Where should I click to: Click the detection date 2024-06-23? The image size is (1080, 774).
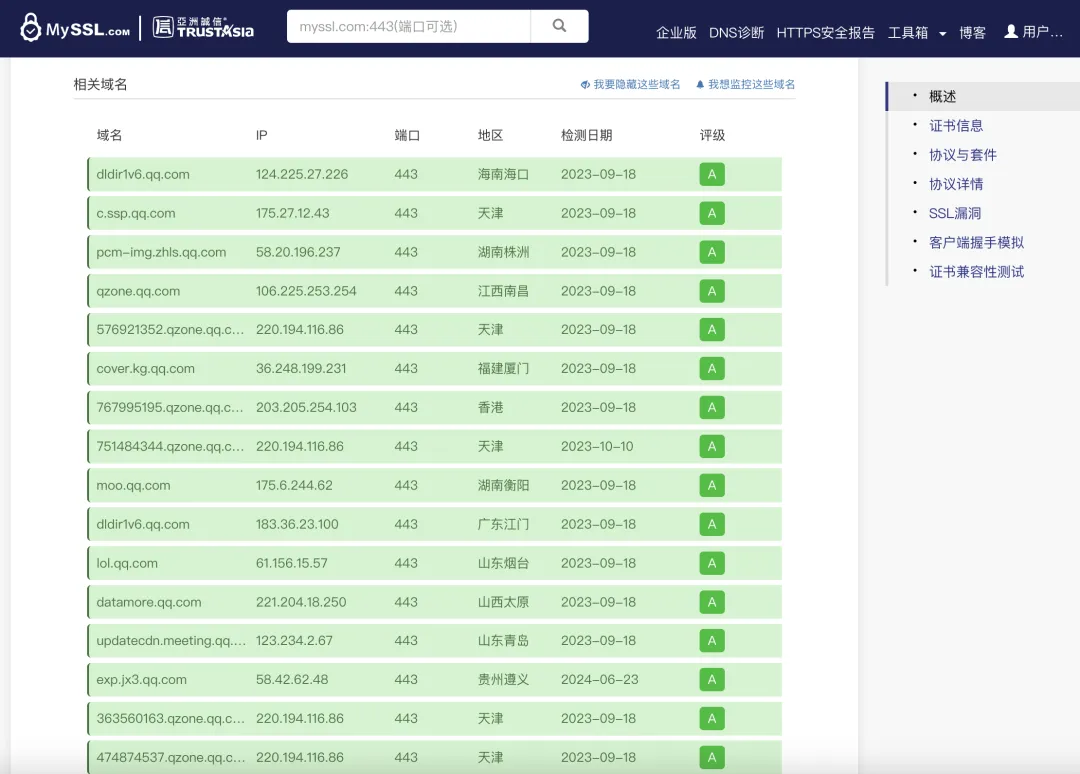click(600, 680)
